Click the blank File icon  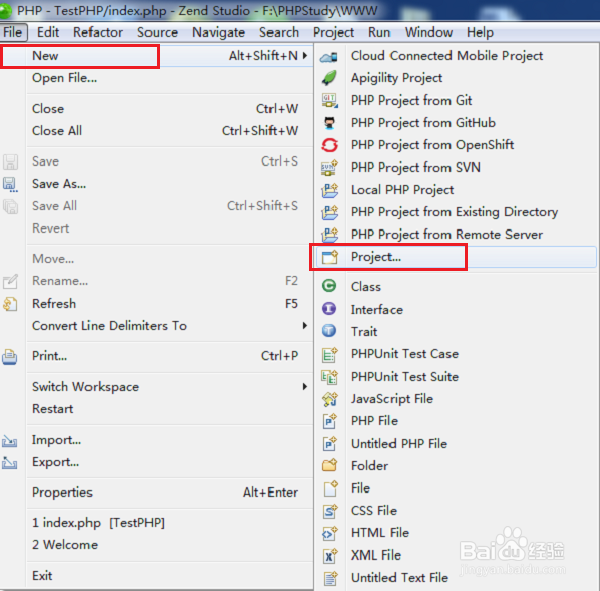(330, 488)
